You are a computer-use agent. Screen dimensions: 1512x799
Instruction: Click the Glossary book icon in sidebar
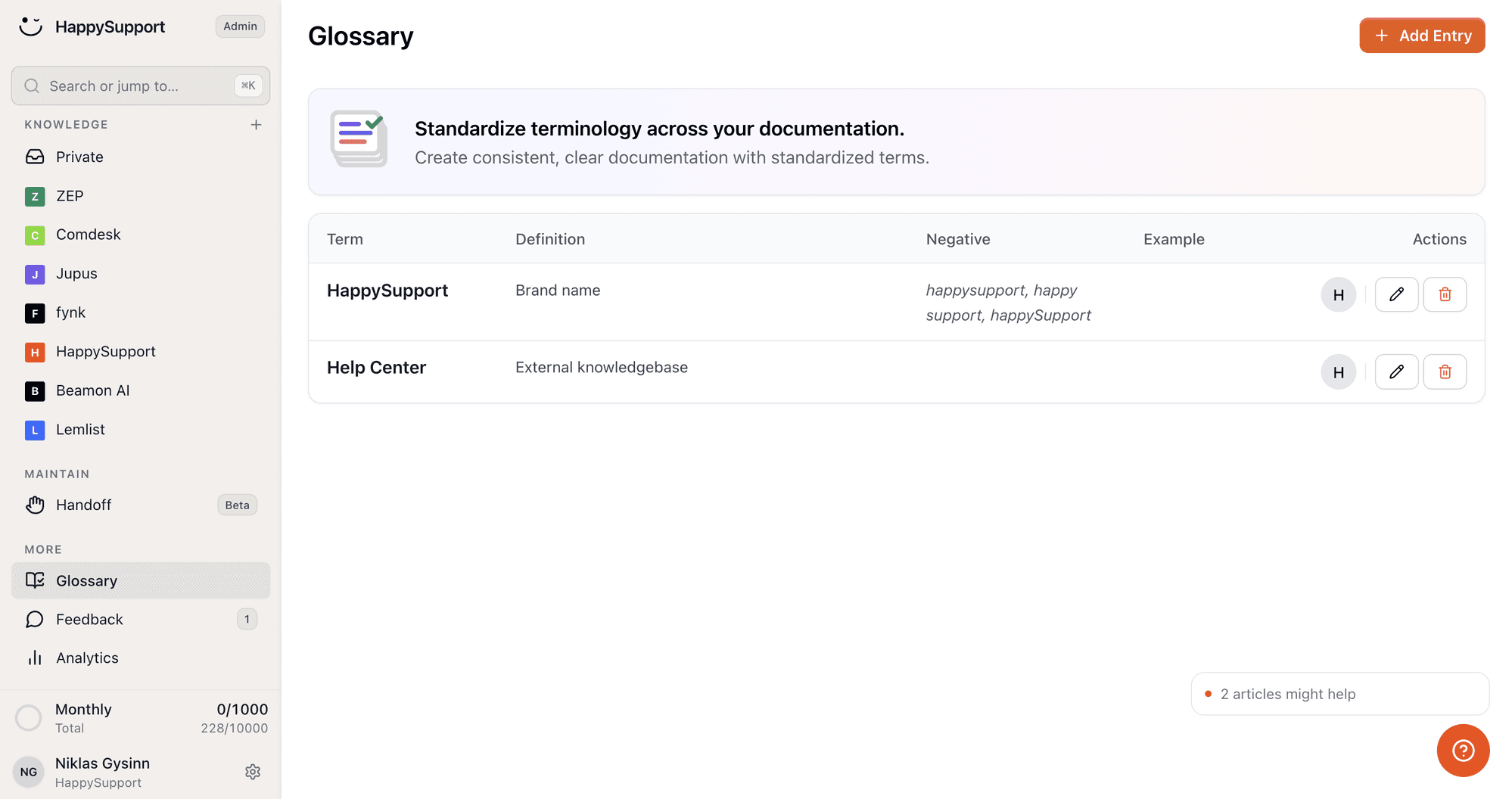(x=35, y=580)
